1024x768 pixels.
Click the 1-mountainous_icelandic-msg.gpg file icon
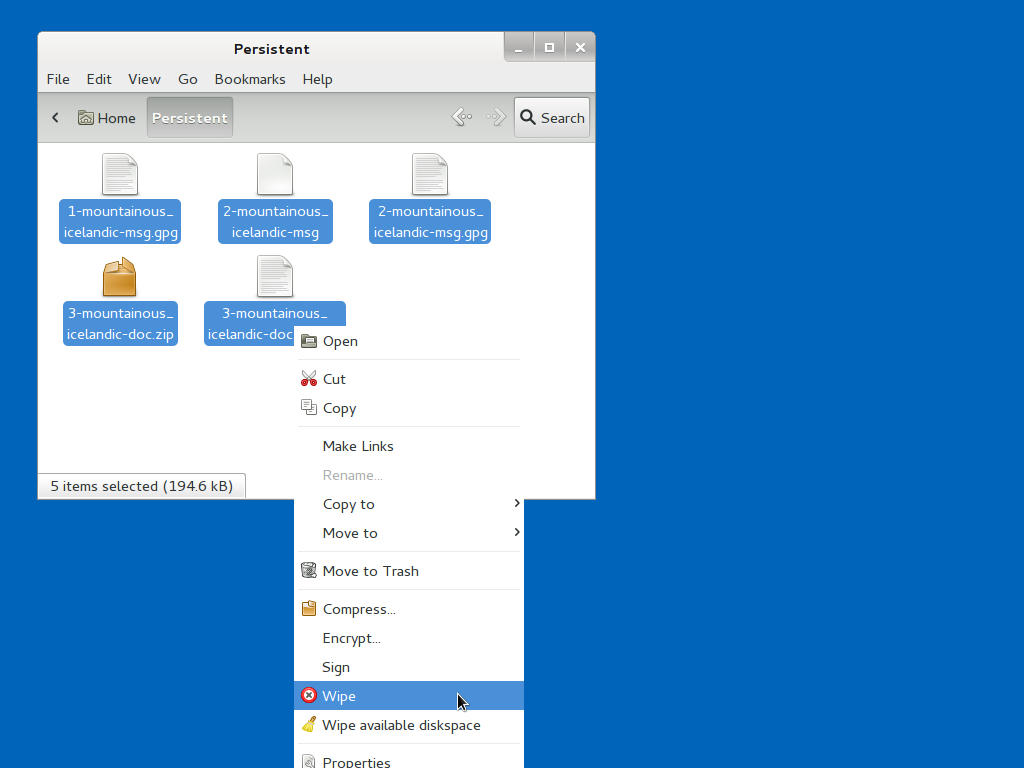[x=120, y=175]
